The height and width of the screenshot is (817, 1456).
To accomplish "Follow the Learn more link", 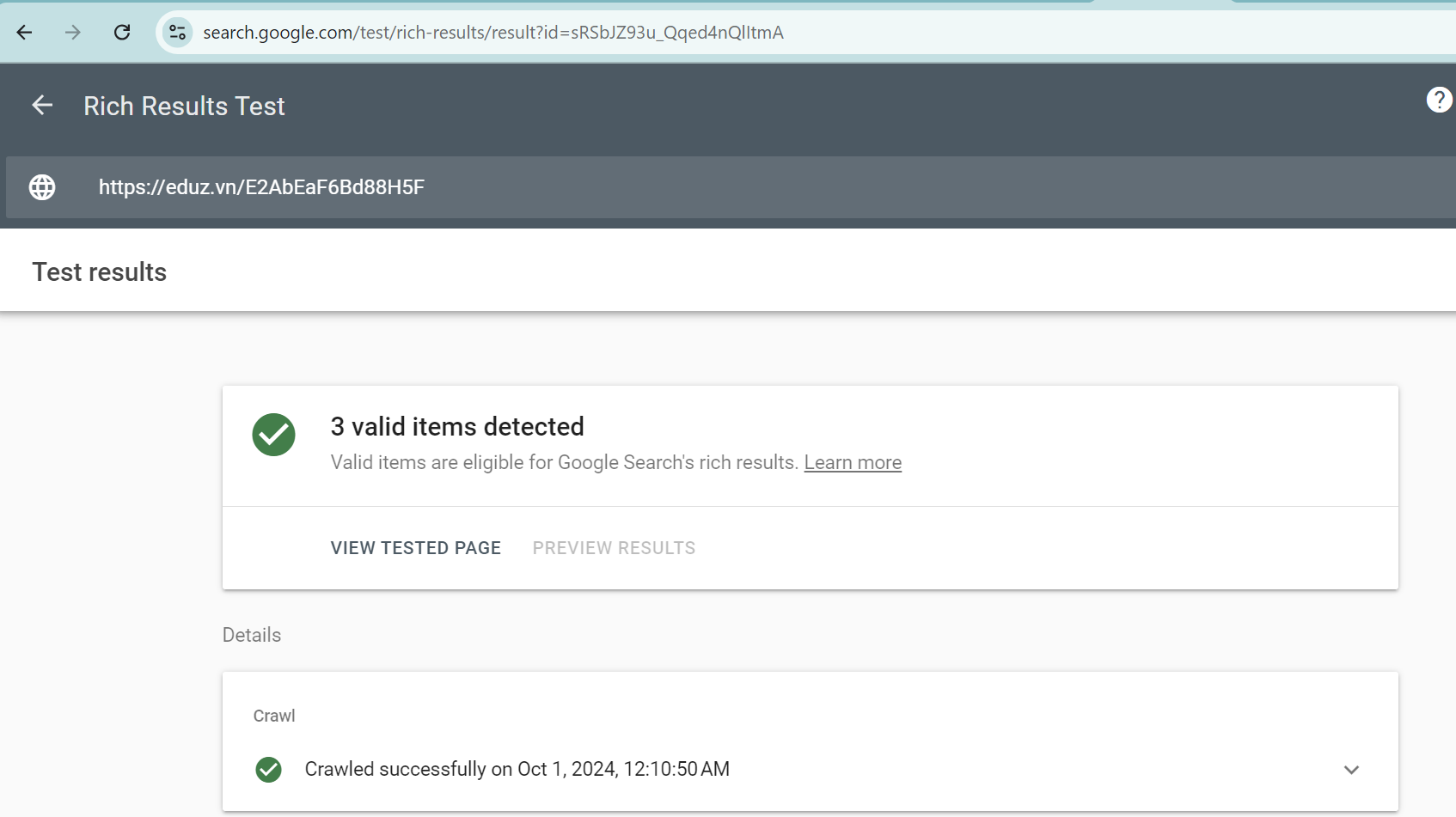I will click(853, 462).
